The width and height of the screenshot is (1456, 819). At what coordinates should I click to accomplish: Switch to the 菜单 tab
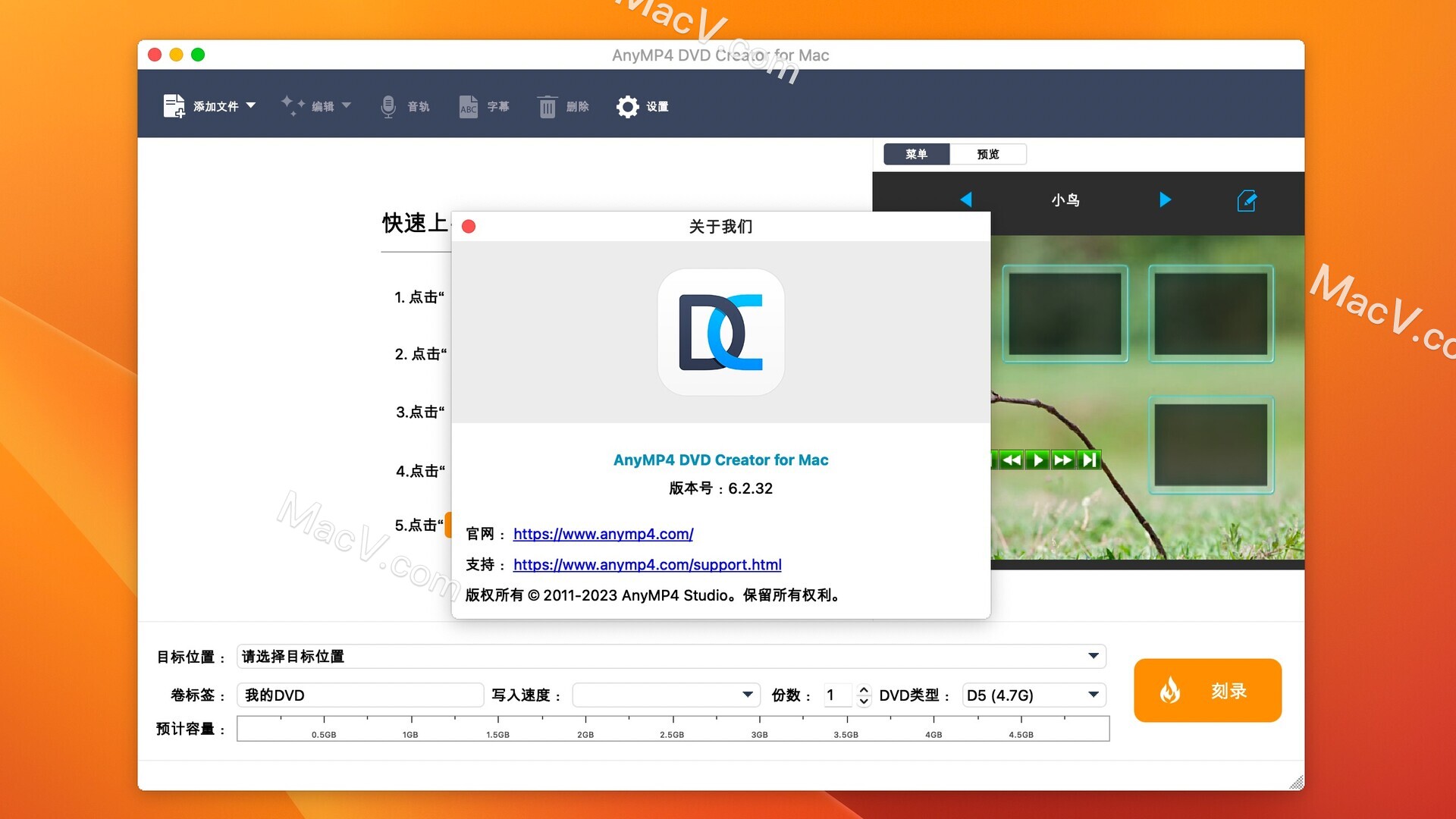(x=916, y=154)
